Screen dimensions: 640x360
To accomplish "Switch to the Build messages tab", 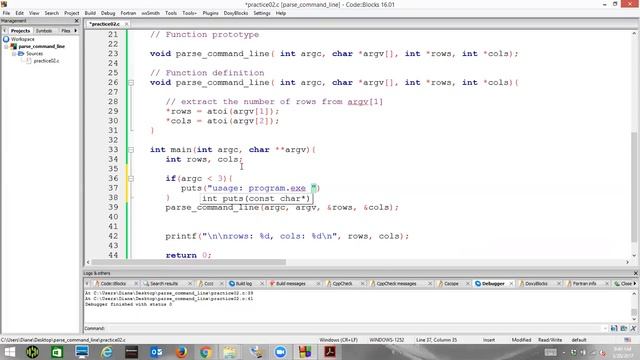I will point(291,284).
